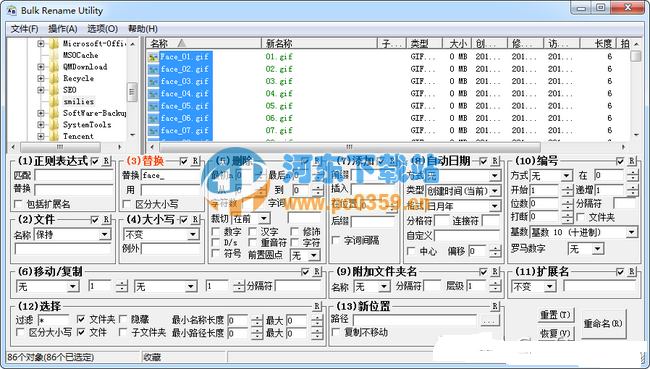Check the 中心 checkbox in auto date

411,251
